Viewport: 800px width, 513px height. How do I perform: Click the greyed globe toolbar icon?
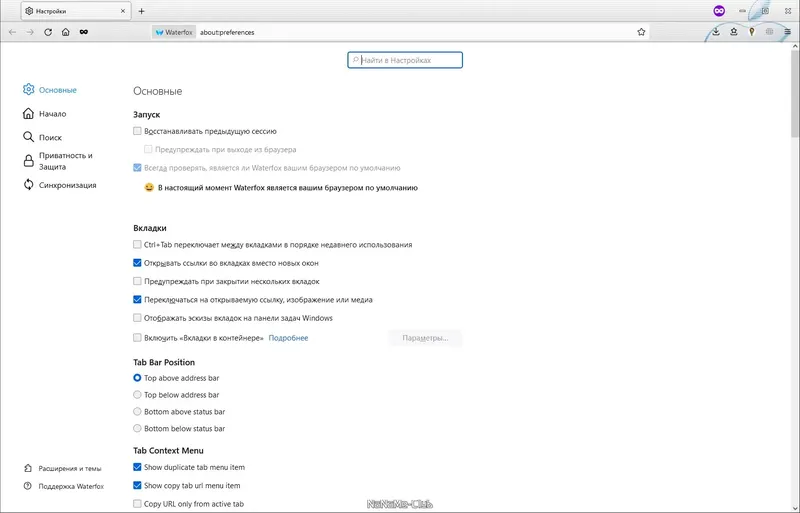tap(769, 32)
